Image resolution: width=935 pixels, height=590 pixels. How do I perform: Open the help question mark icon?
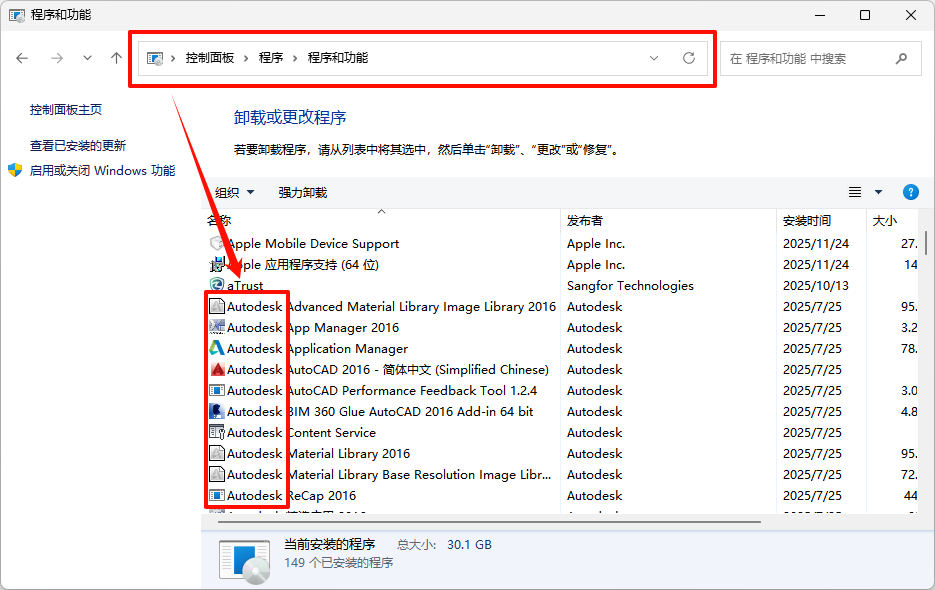910,192
